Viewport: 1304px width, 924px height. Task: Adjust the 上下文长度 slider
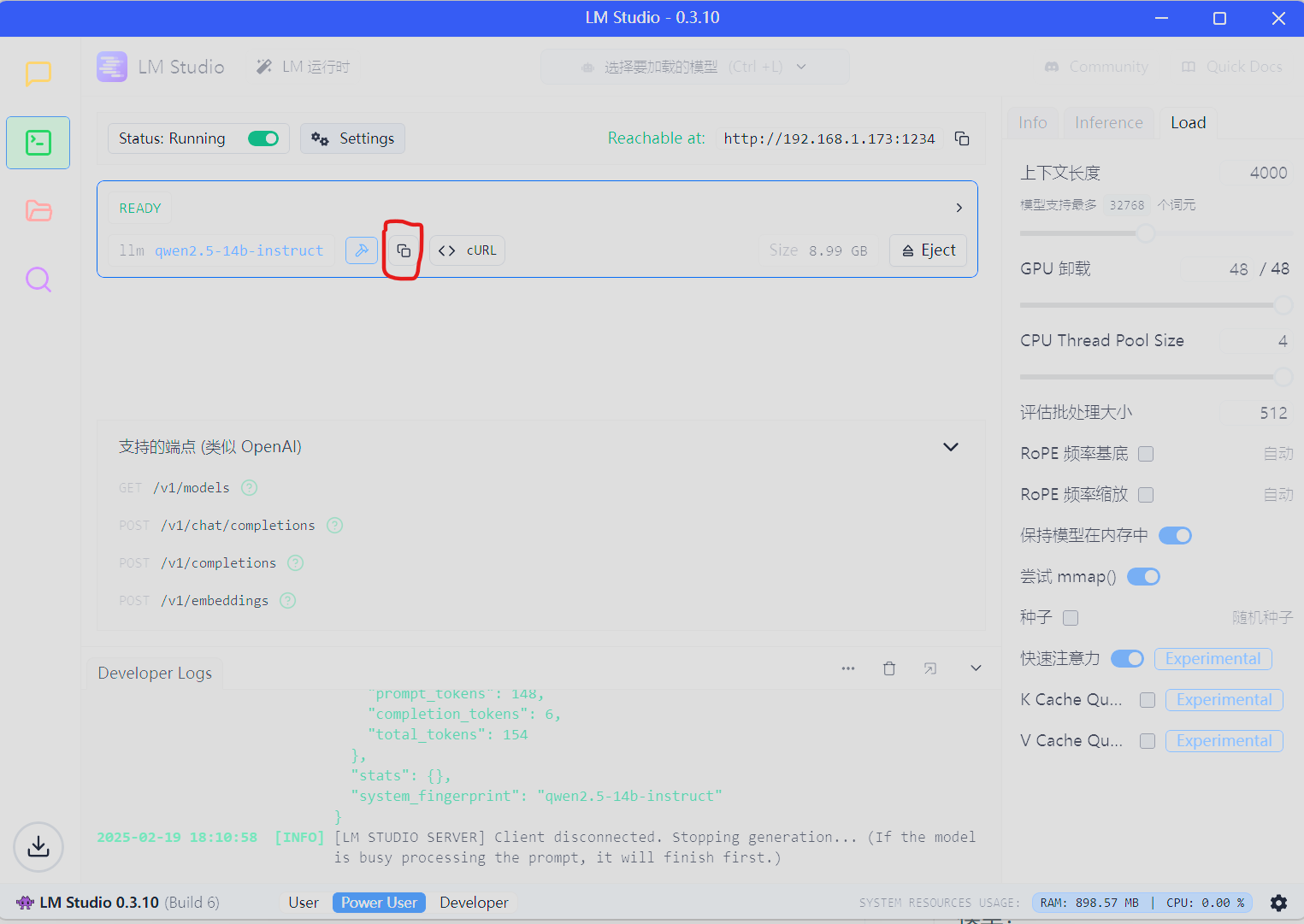tap(1146, 233)
